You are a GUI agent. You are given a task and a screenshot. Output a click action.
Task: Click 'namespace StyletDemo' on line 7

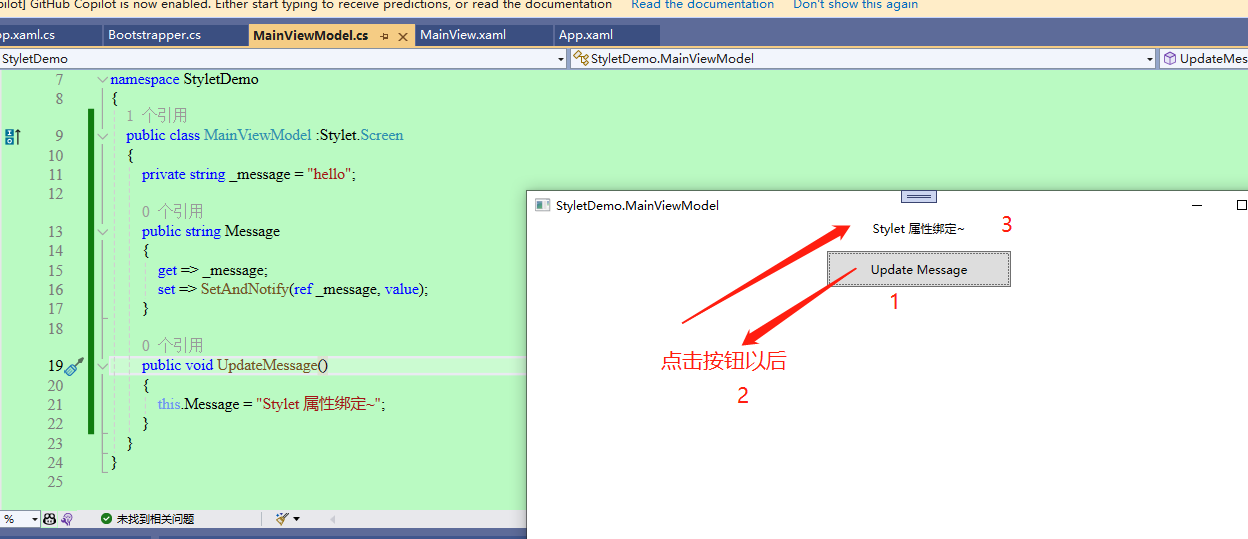point(184,79)
